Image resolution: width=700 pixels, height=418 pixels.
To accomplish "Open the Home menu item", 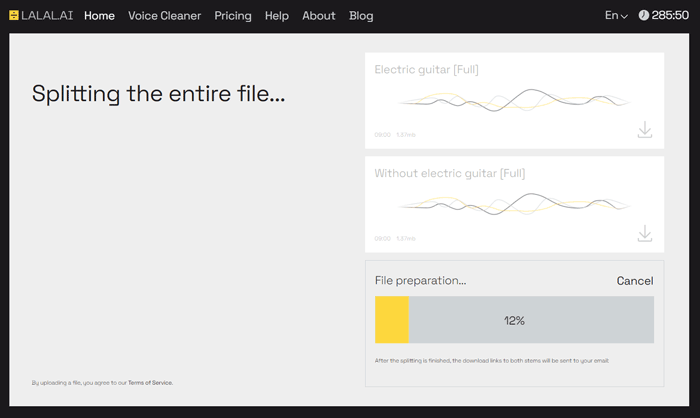I will [x=99, y=16].
